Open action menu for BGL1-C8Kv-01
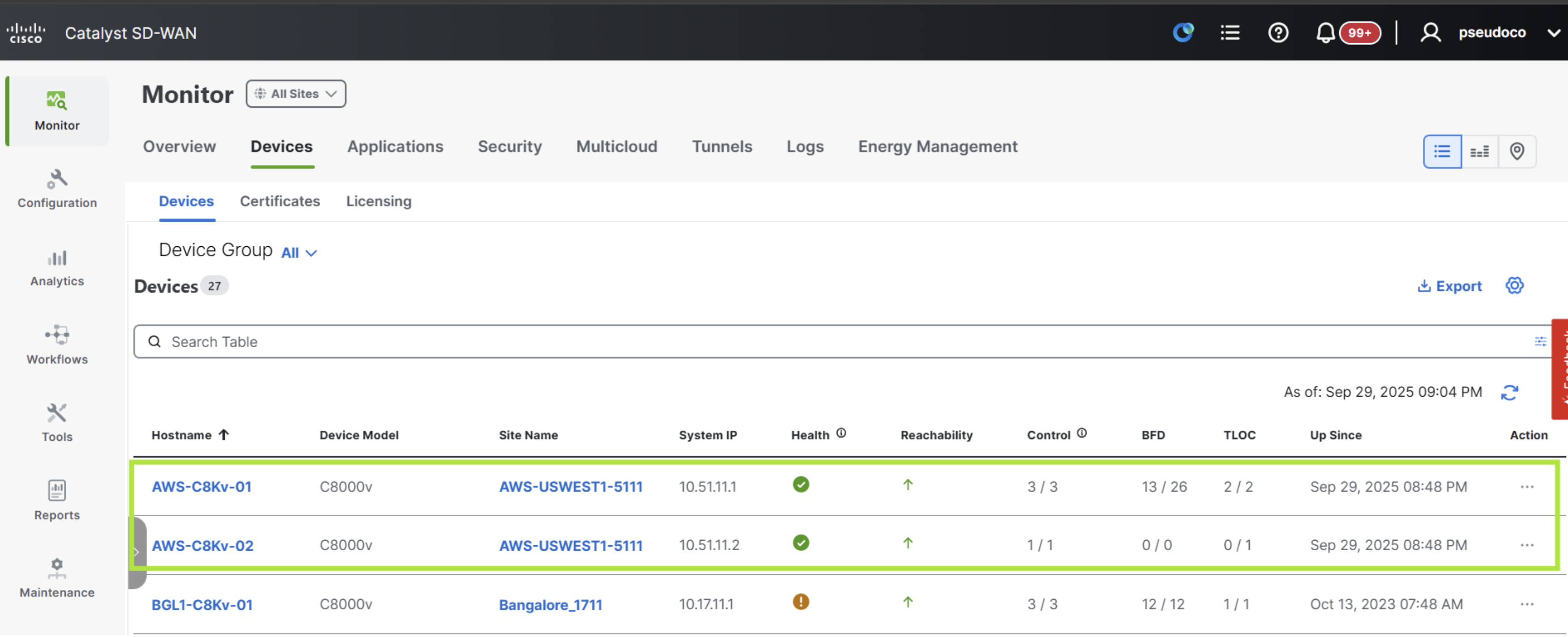This screenshot has width=1568, height=637. click(1527, 605)
